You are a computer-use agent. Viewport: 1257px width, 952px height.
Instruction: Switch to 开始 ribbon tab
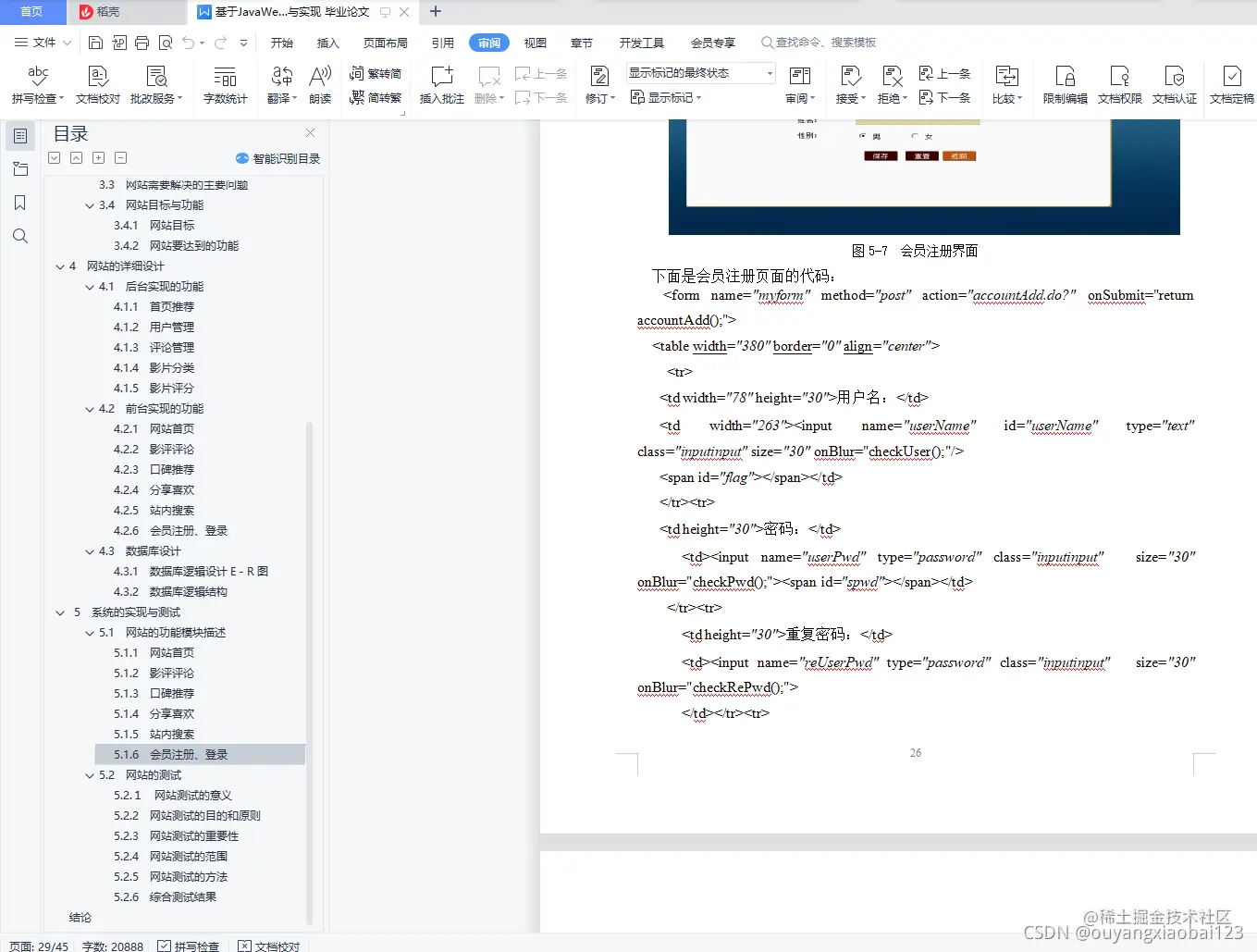point(282,43)
